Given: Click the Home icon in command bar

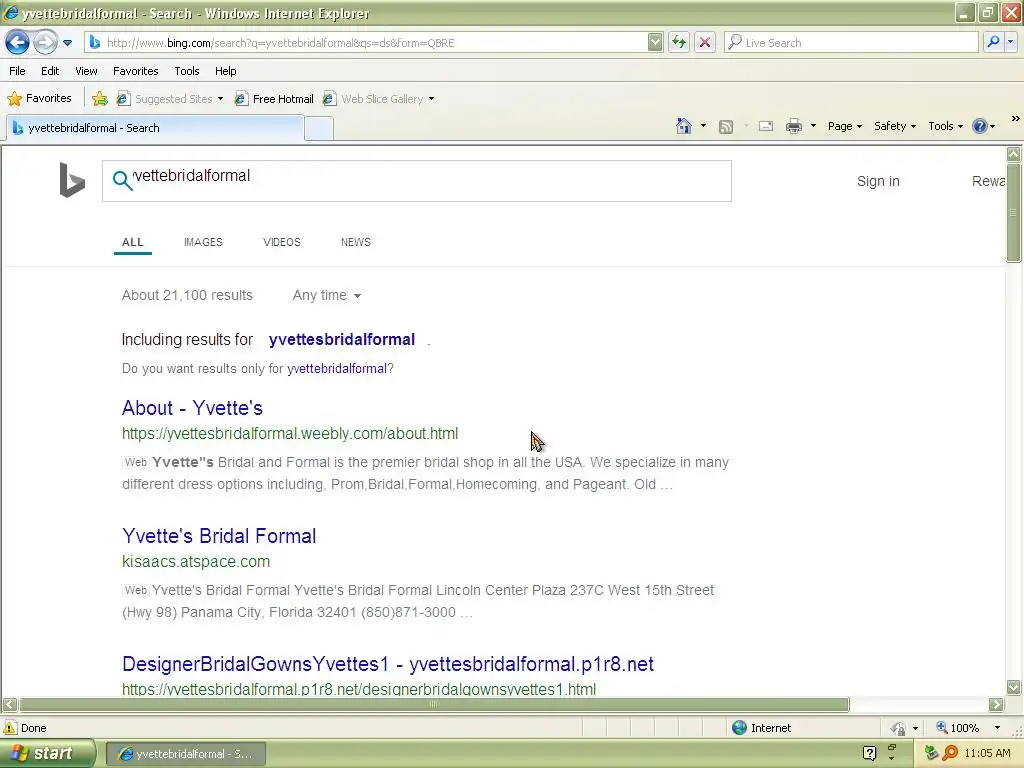Looking at the screenshot, I should coord(684,126).
